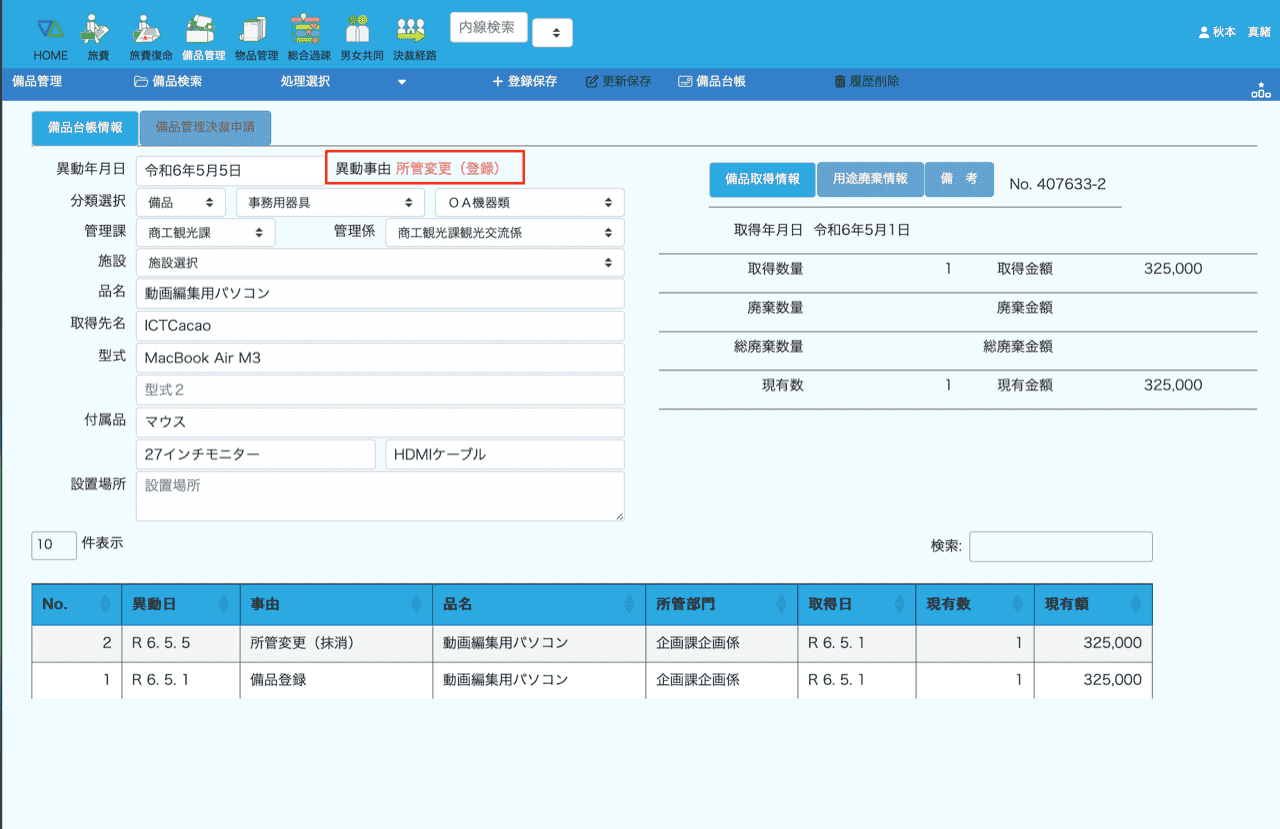This screenshot has height=829, width=1280.
Task: Expand the 施設選択 facility dropdown
Action: 380,263
